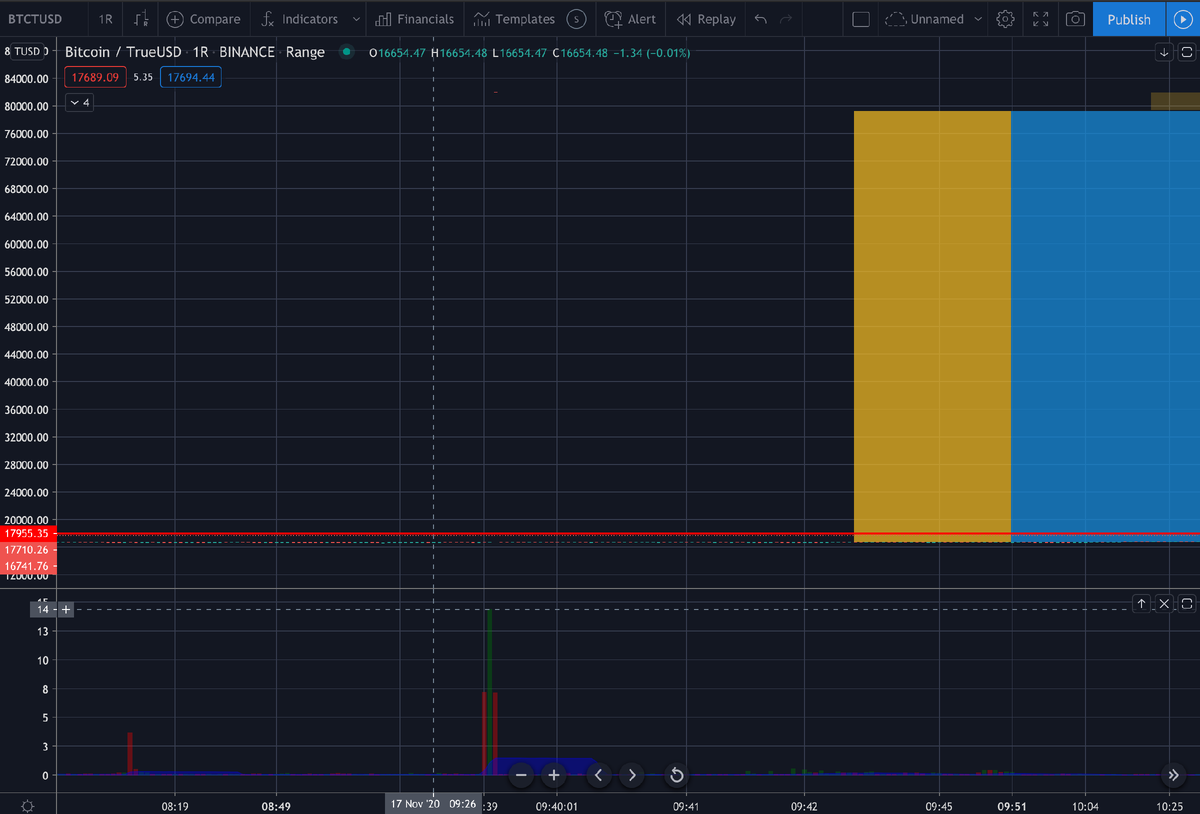Toggle the TUSD currency label on price scale

26,52
